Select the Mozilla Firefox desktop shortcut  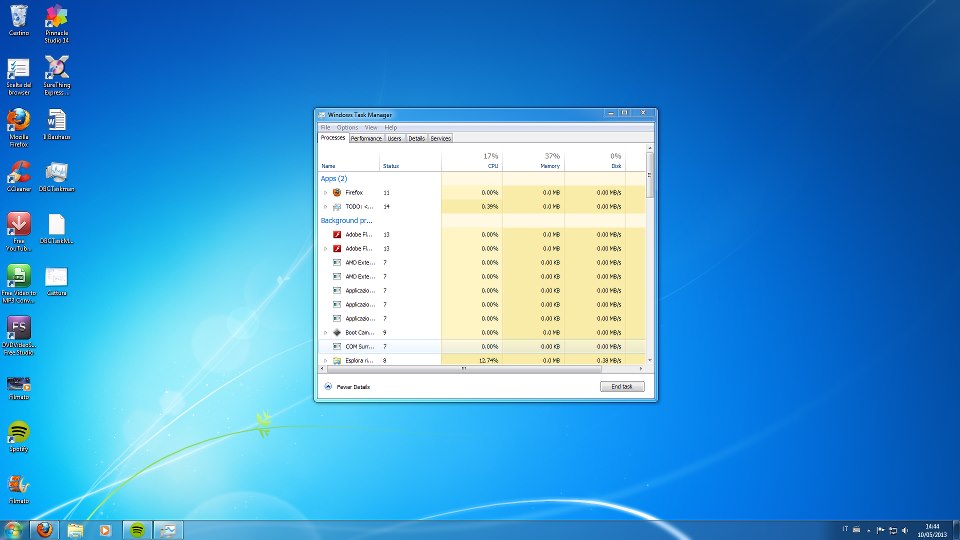[x=18, y=128]
